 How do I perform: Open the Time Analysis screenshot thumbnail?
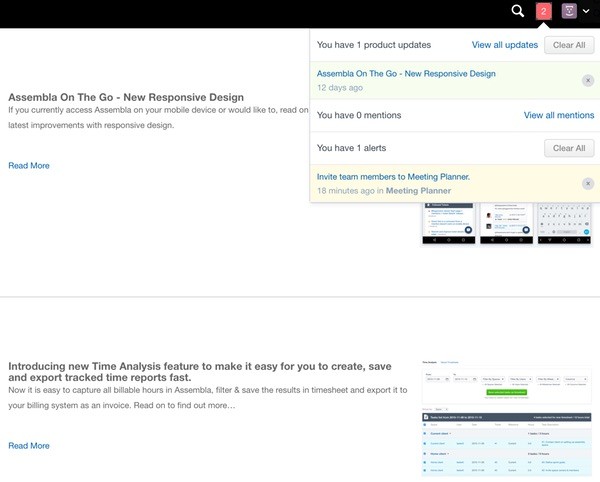(507, 418)
